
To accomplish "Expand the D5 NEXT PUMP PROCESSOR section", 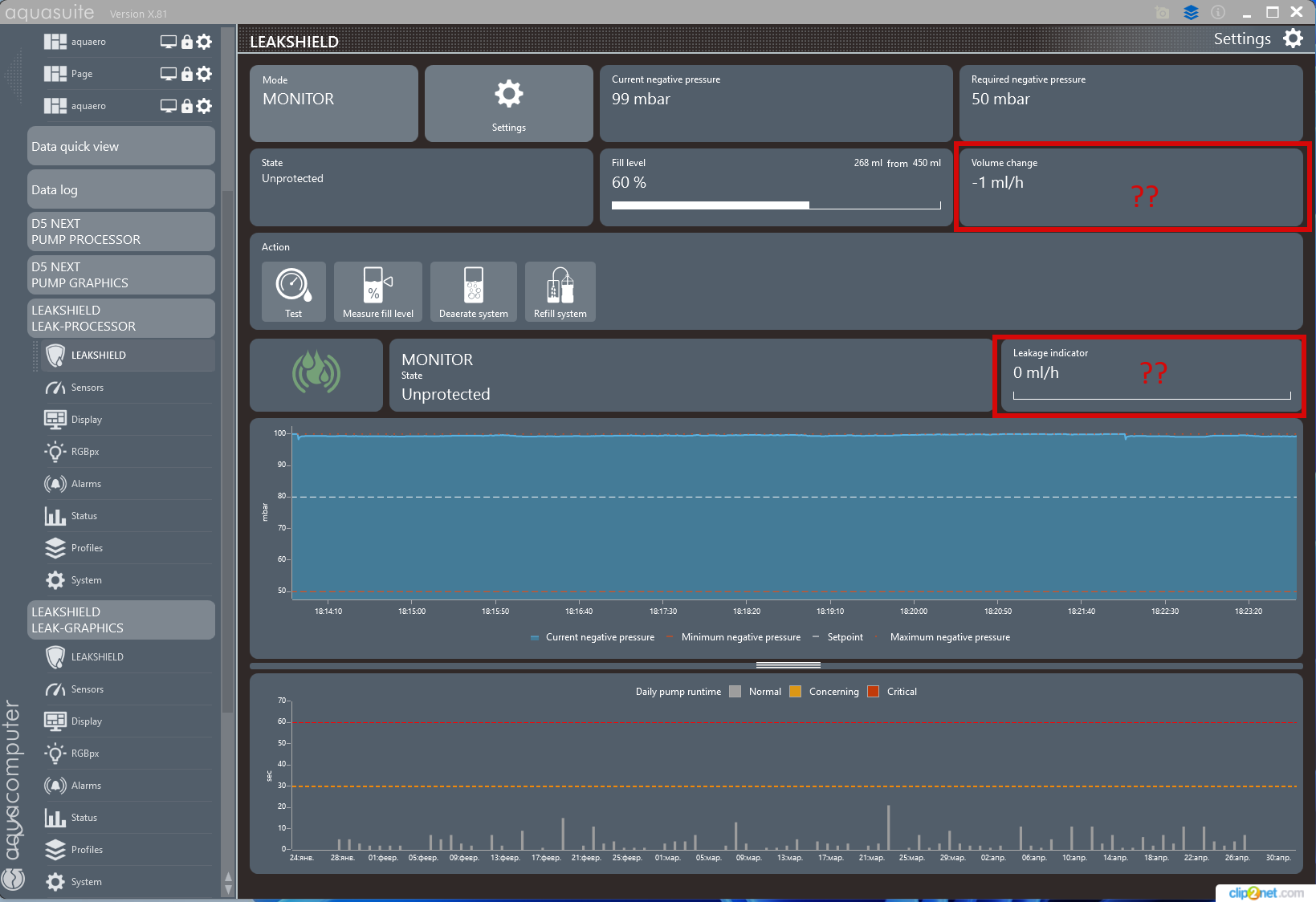I will click(120, 232).
